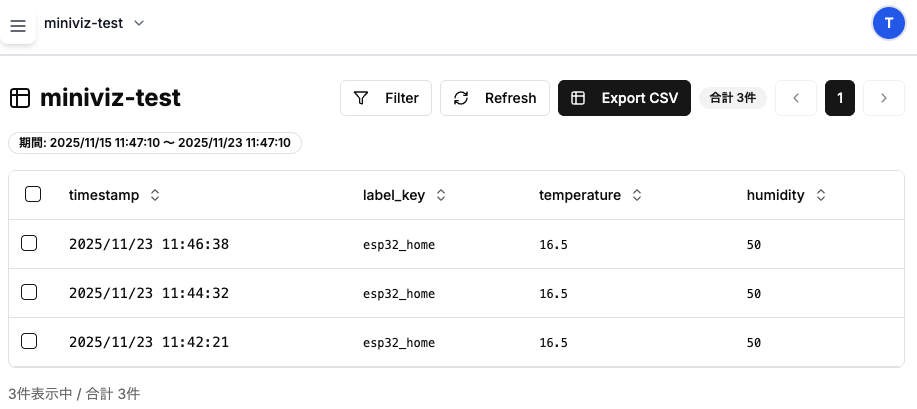The image size is (917, 409).
Task: Select the 11:44:32 row checkbox
Action: (29, 292)
